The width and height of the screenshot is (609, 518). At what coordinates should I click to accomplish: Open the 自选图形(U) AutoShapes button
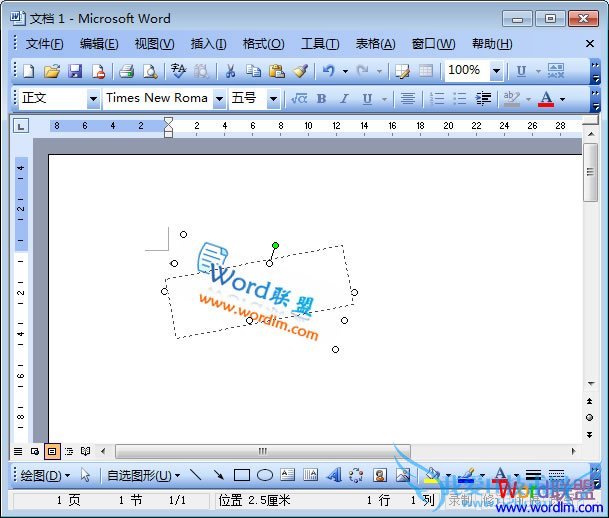143,476
